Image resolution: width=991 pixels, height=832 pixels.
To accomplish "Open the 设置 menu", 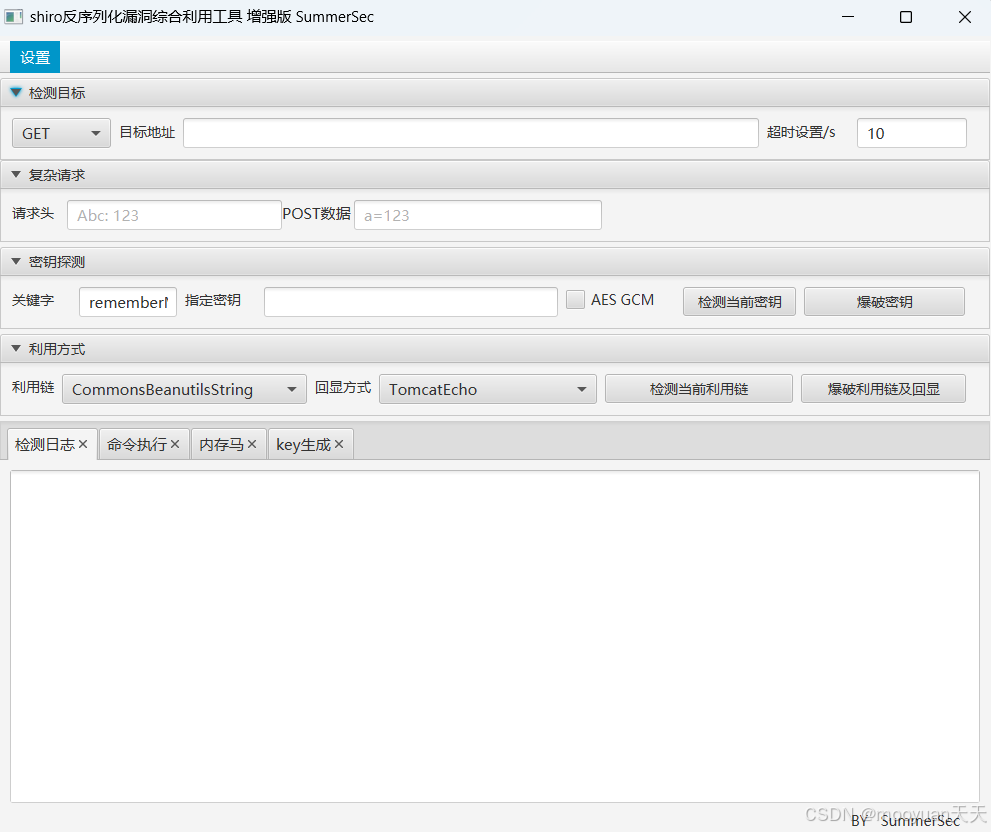I will coord(35,58).
